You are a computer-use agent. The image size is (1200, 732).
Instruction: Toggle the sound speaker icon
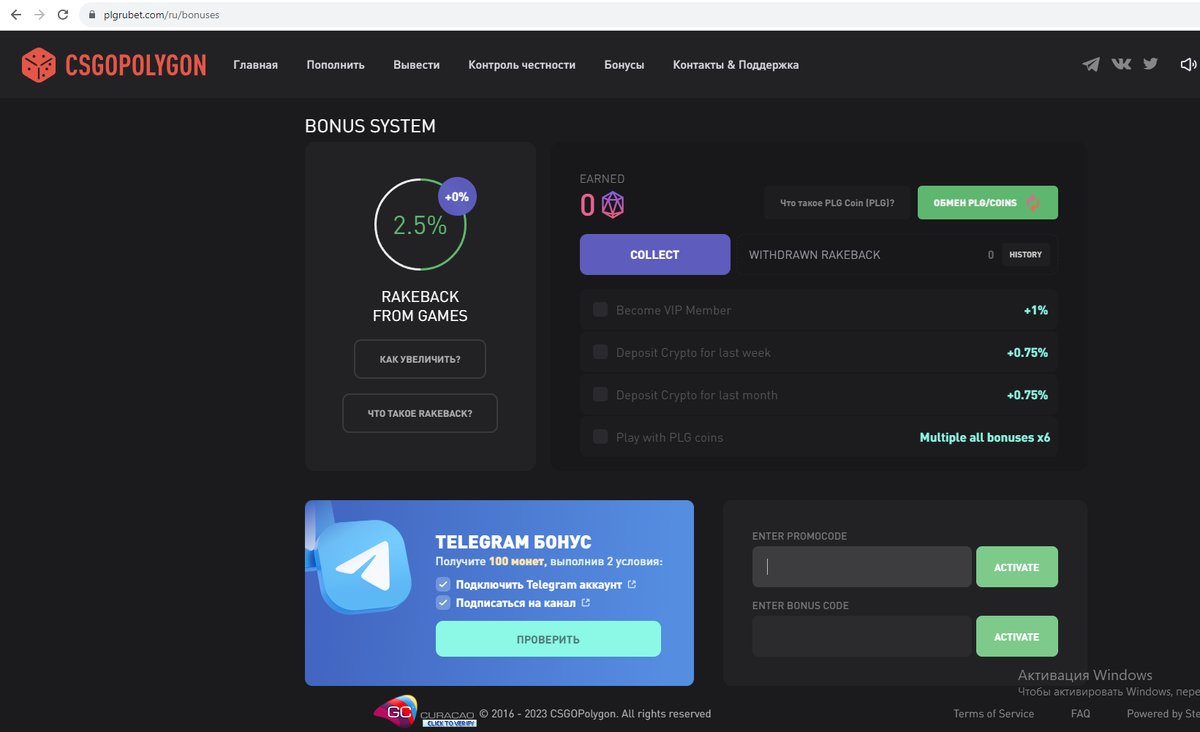pos(1188,65)
